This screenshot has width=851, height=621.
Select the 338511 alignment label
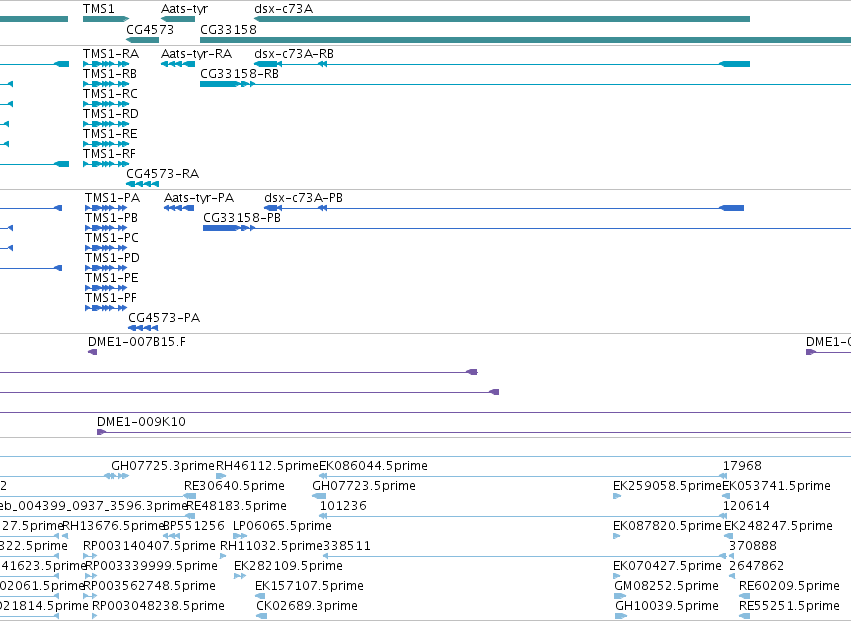point(346,546)
